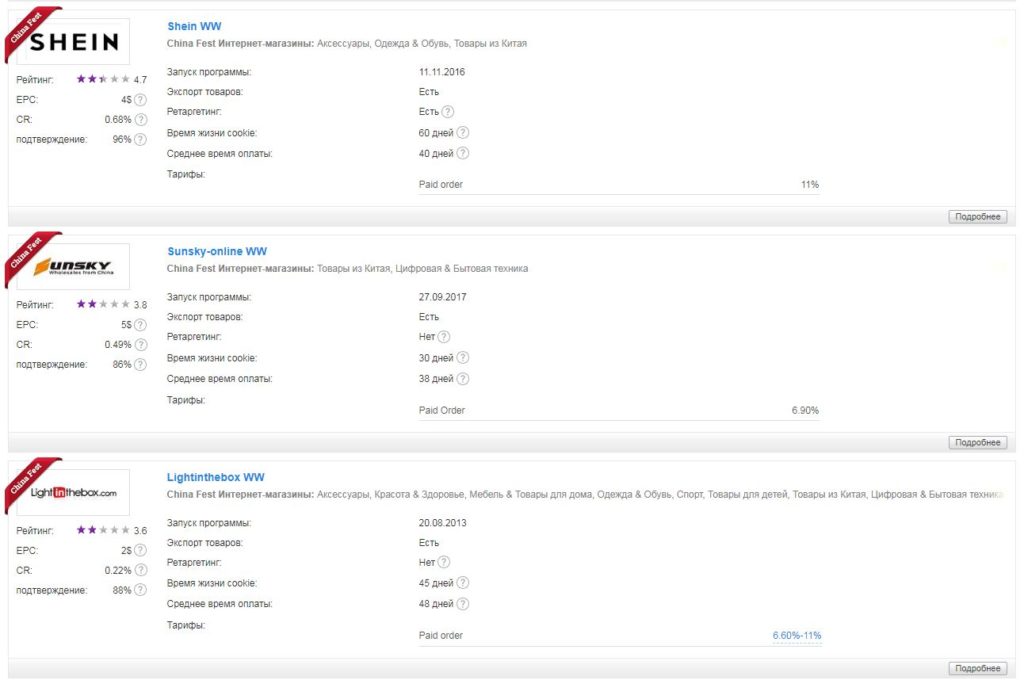The height and width of the screenshot is (680, 1024).
Task: Click the Подробнее button for Lightinthebox
Action: coord(978,668)
